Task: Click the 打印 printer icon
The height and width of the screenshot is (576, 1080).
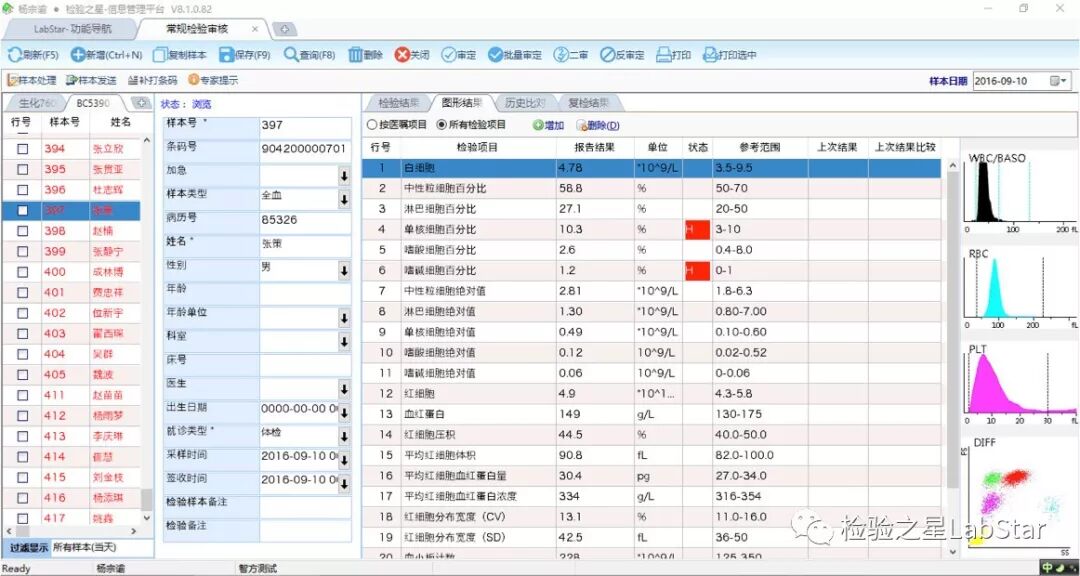Action: (x=663, y=55)
